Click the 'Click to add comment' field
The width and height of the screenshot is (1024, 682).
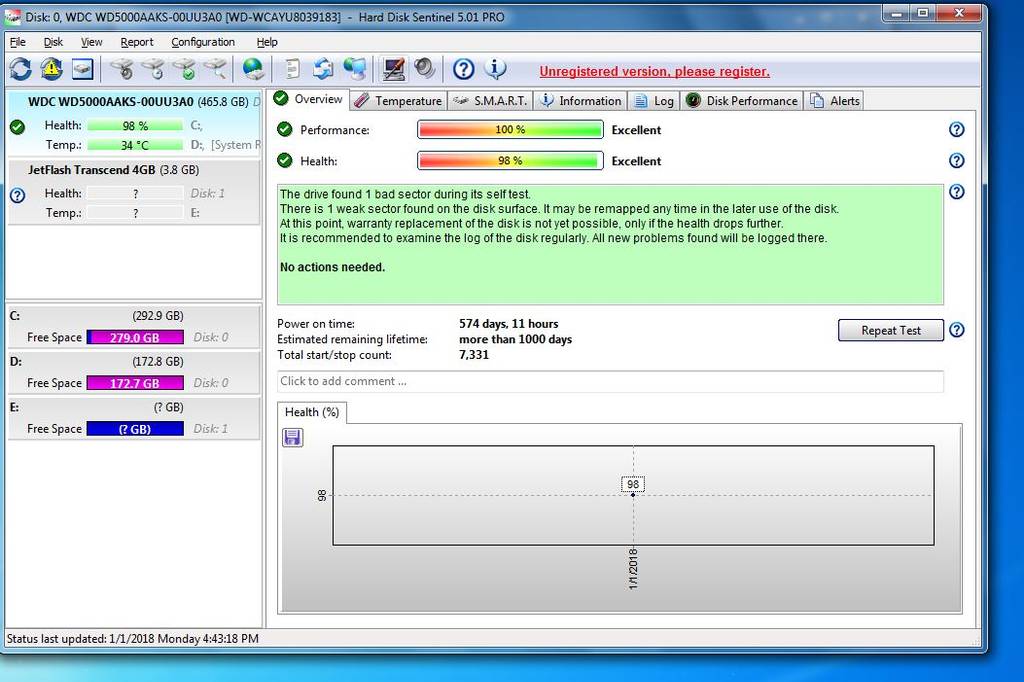[610, 381]
